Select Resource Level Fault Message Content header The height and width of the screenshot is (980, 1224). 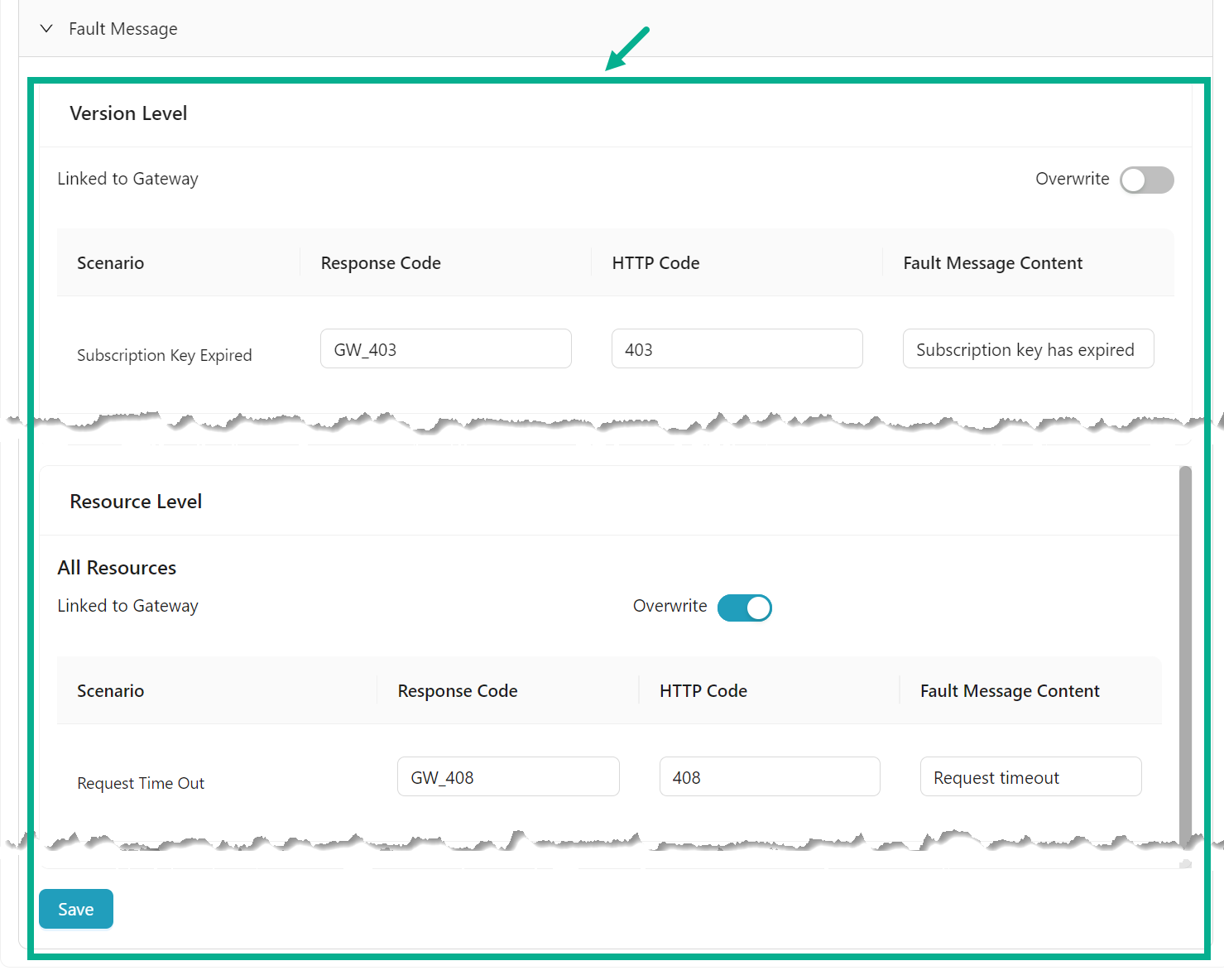point(1010,691)
